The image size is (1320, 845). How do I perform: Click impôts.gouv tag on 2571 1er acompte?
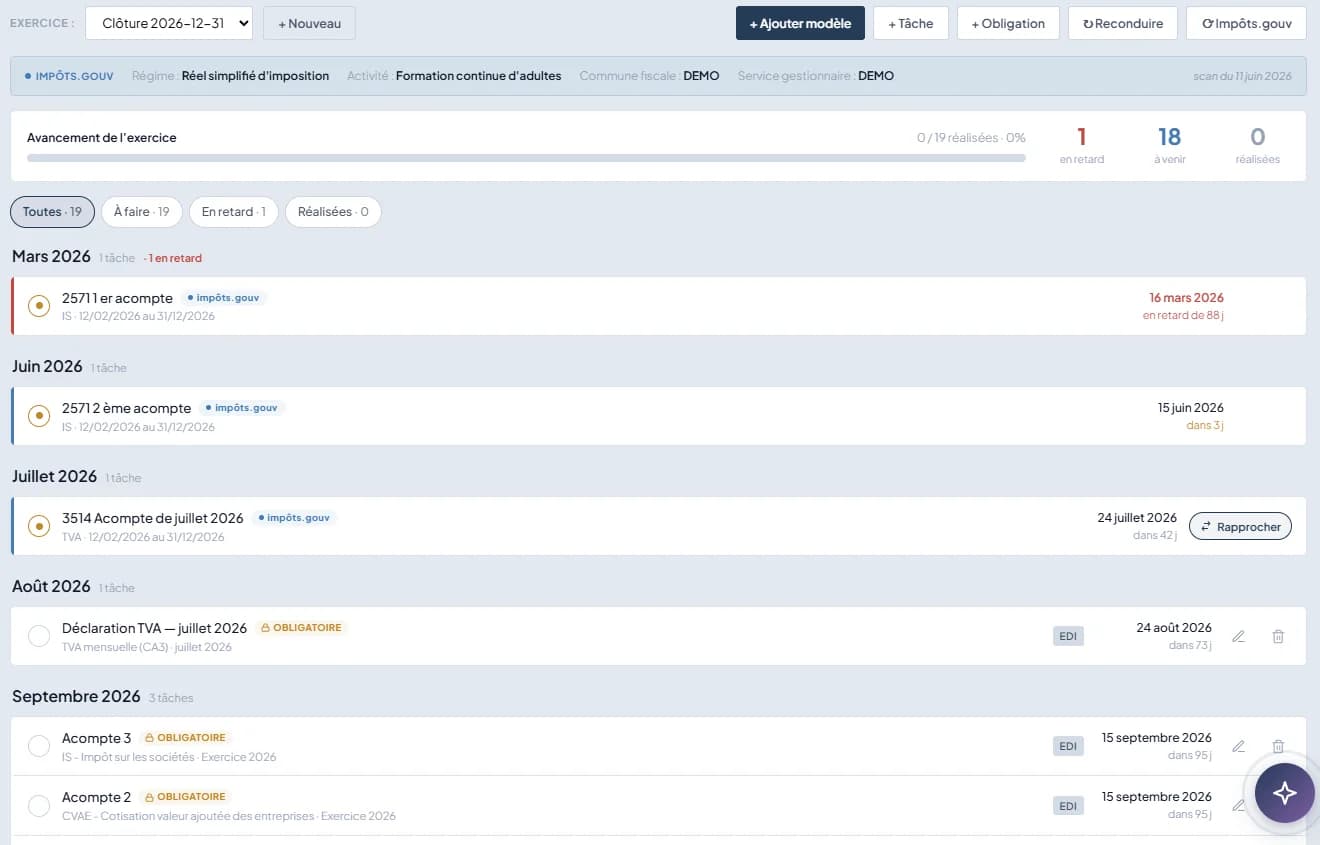tap(224, 298)
